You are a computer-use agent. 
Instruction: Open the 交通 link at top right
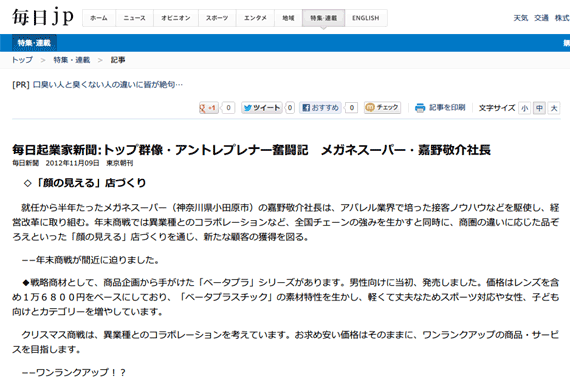(x=541, y=18)
